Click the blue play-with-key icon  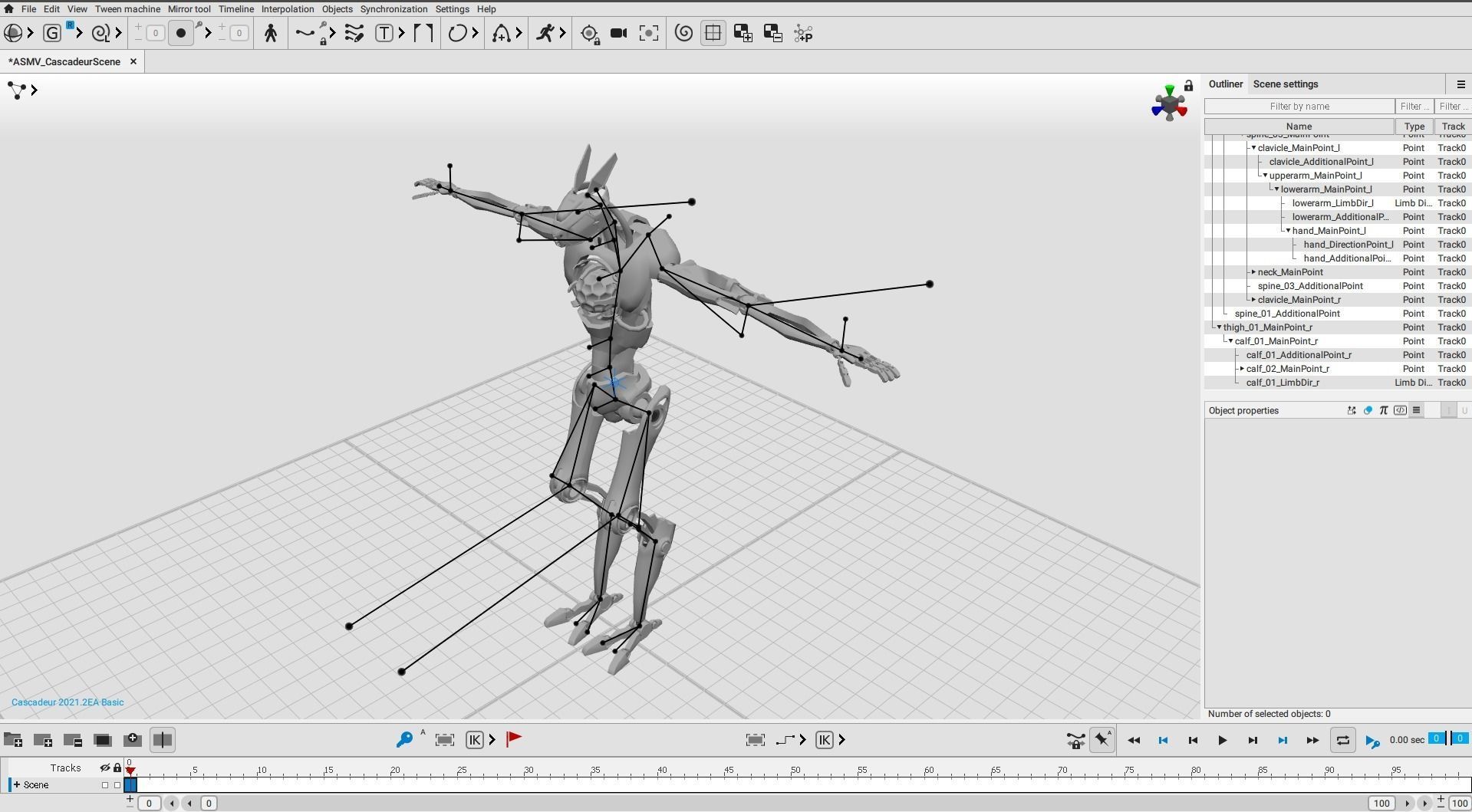click(x=1372, y=741)
